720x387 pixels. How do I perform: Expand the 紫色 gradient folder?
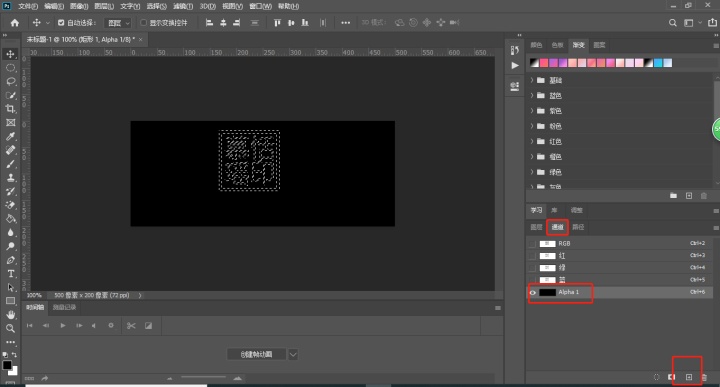click(x=532, y=111)
